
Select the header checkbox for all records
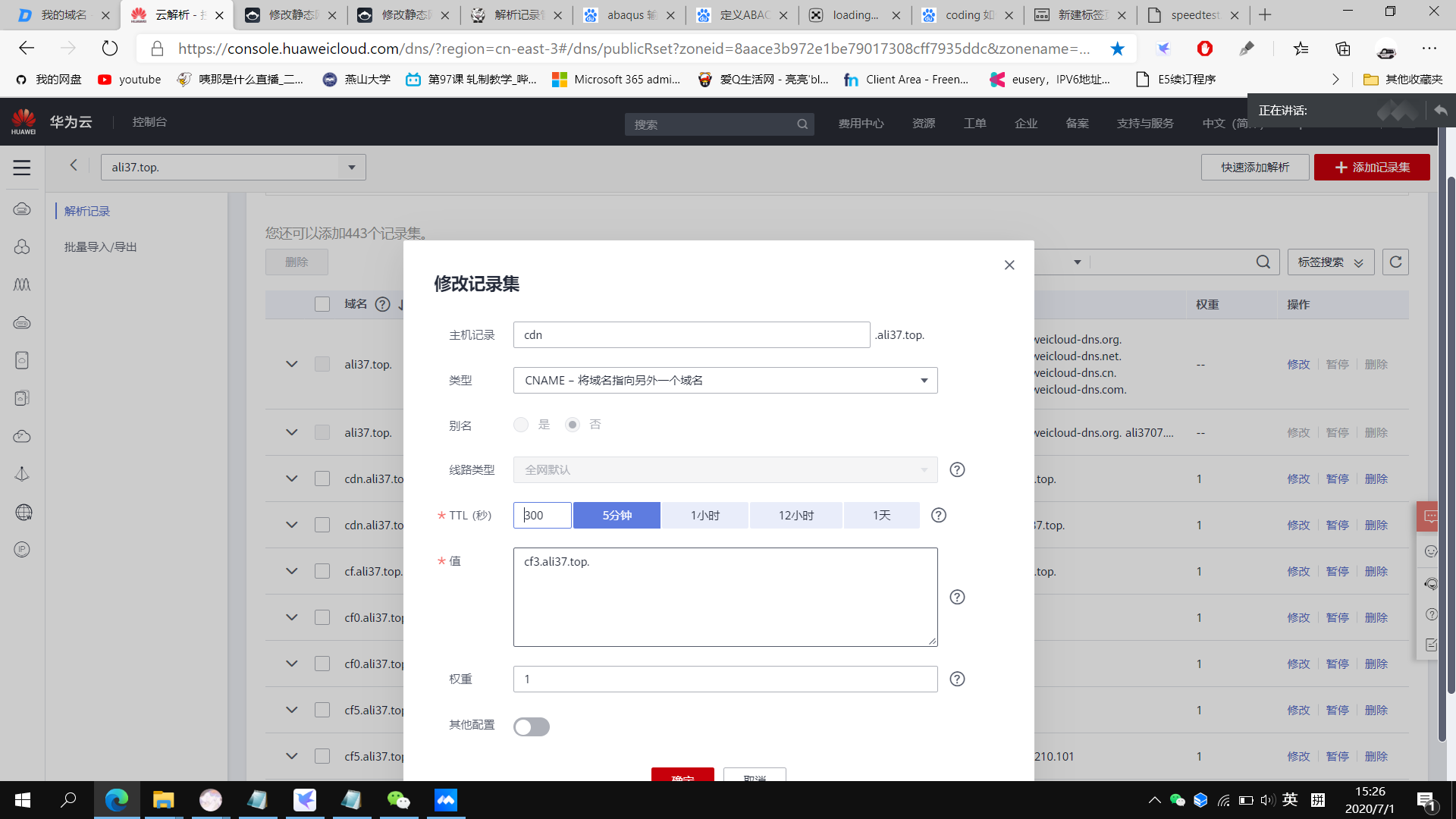click(322, 304)
